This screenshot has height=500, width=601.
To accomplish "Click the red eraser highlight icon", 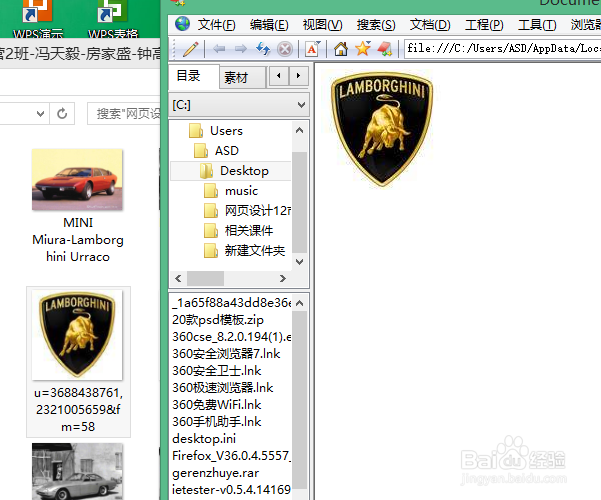I will (x=384, y=49).
